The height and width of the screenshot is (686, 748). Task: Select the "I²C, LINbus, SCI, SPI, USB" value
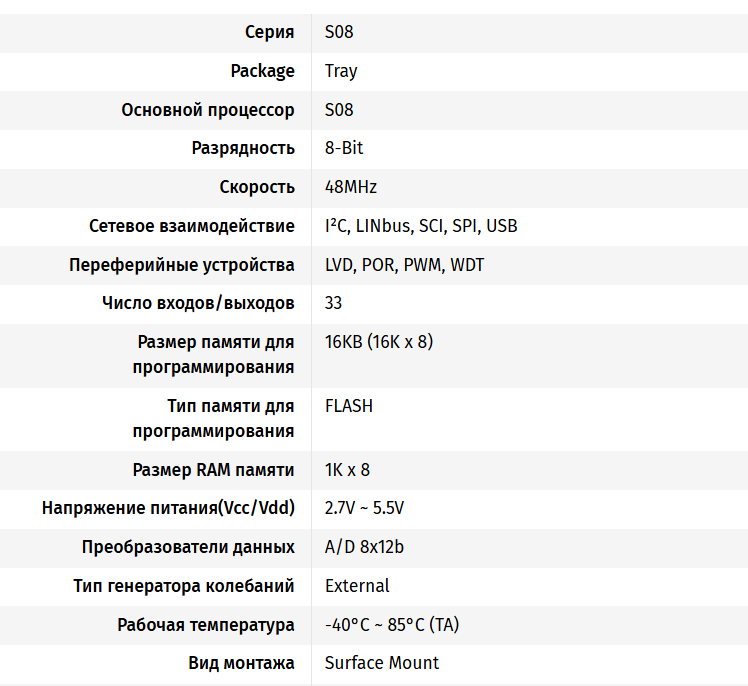click(x=421, y=226)
